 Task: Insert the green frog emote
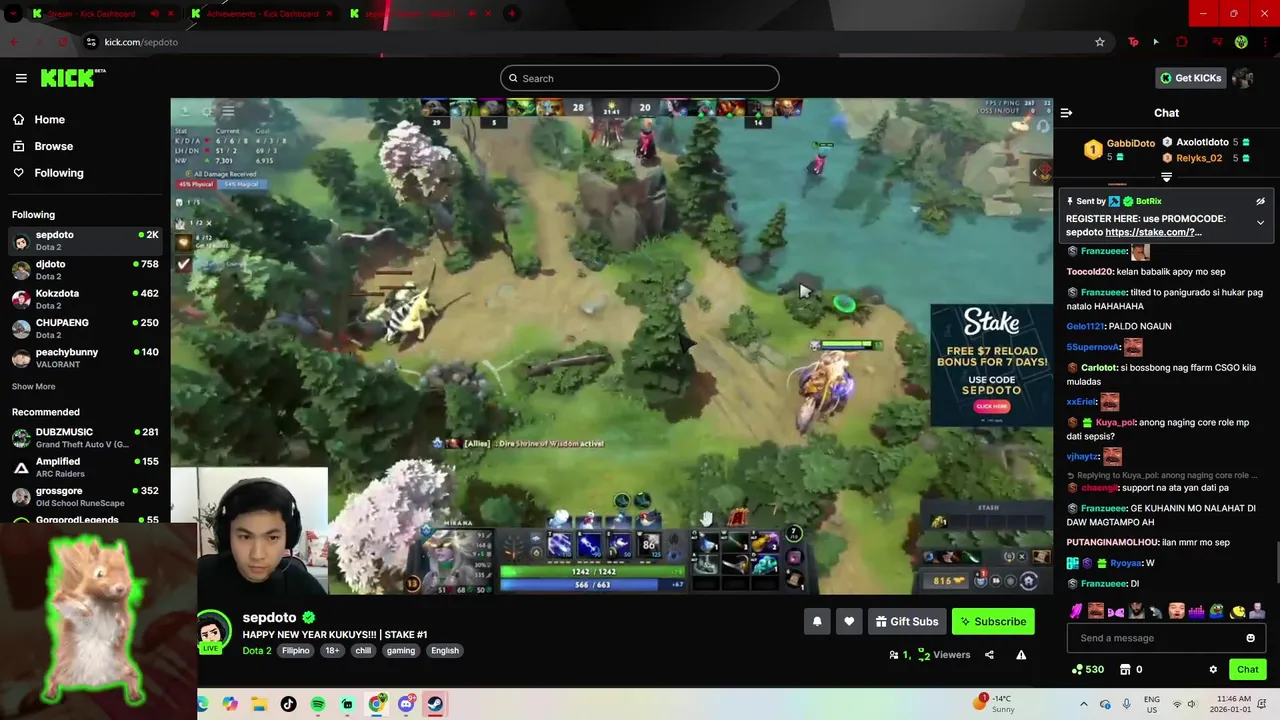[1217, 611]
